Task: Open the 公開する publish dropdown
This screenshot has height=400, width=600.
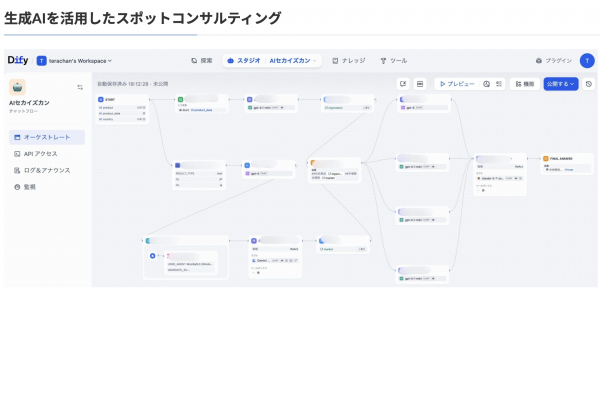Action: (561, 84)
